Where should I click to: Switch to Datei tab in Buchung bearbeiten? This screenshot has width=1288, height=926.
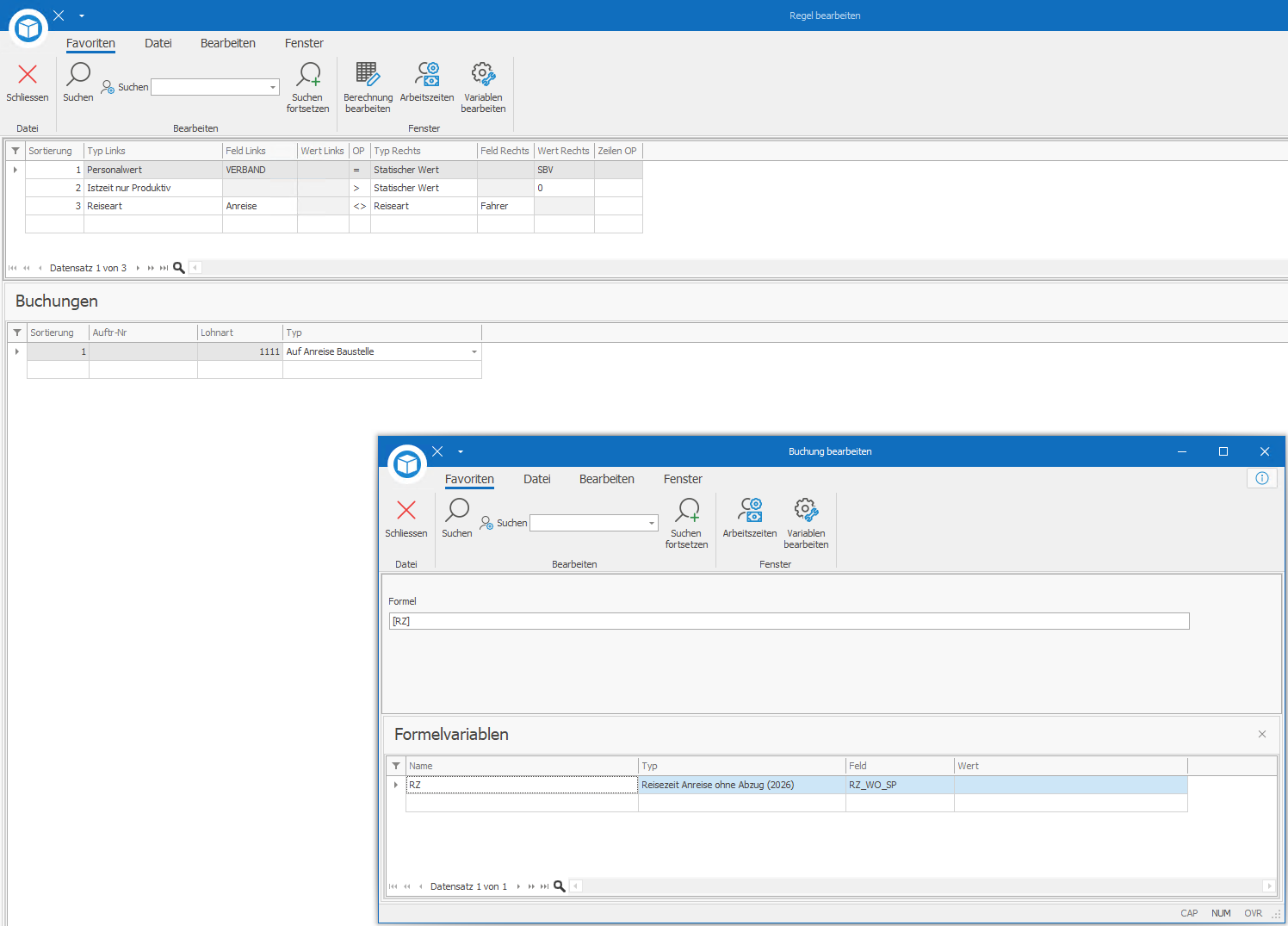pos(537,479)
